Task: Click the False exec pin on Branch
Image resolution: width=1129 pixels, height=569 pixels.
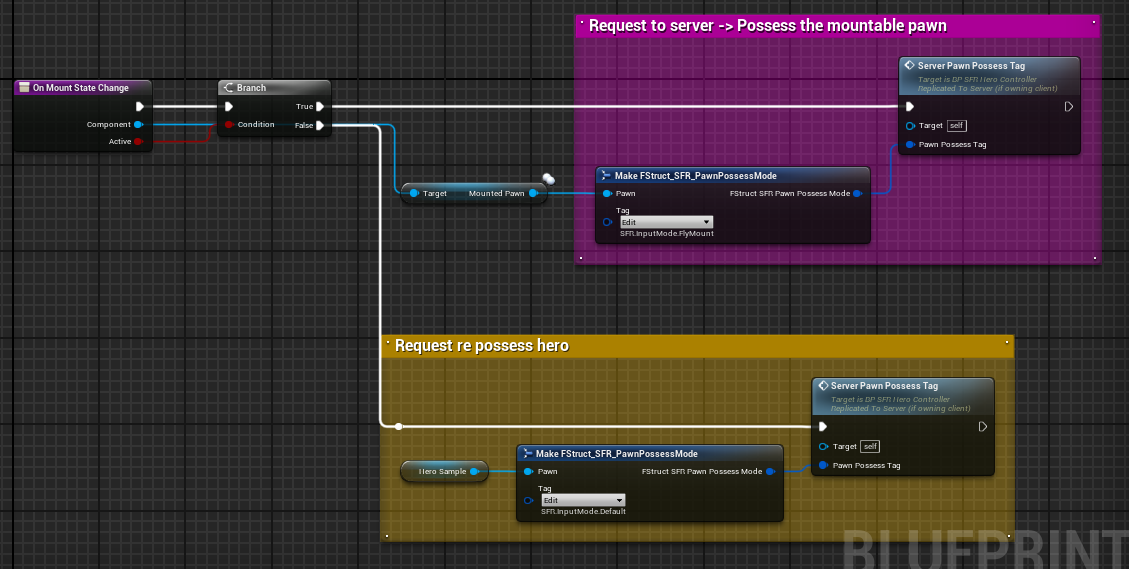Action: [x=320, y=125]
